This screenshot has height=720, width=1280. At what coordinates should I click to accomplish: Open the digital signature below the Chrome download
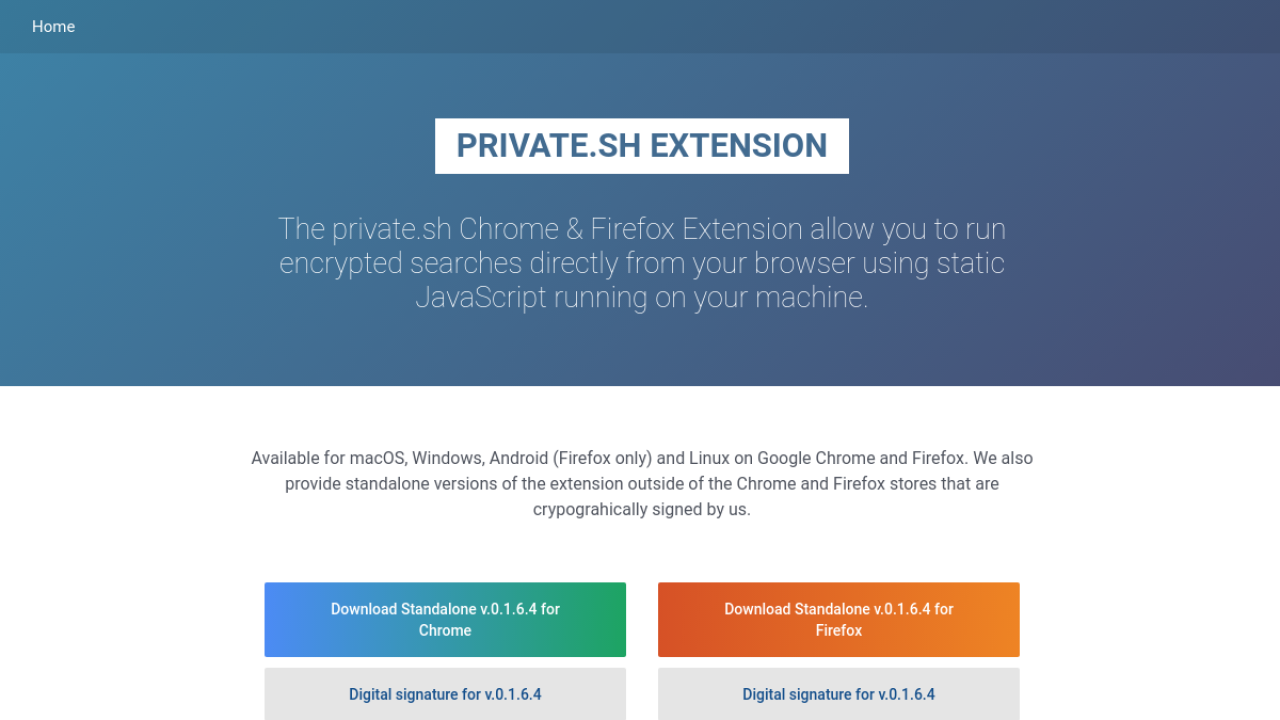point(445,694)
